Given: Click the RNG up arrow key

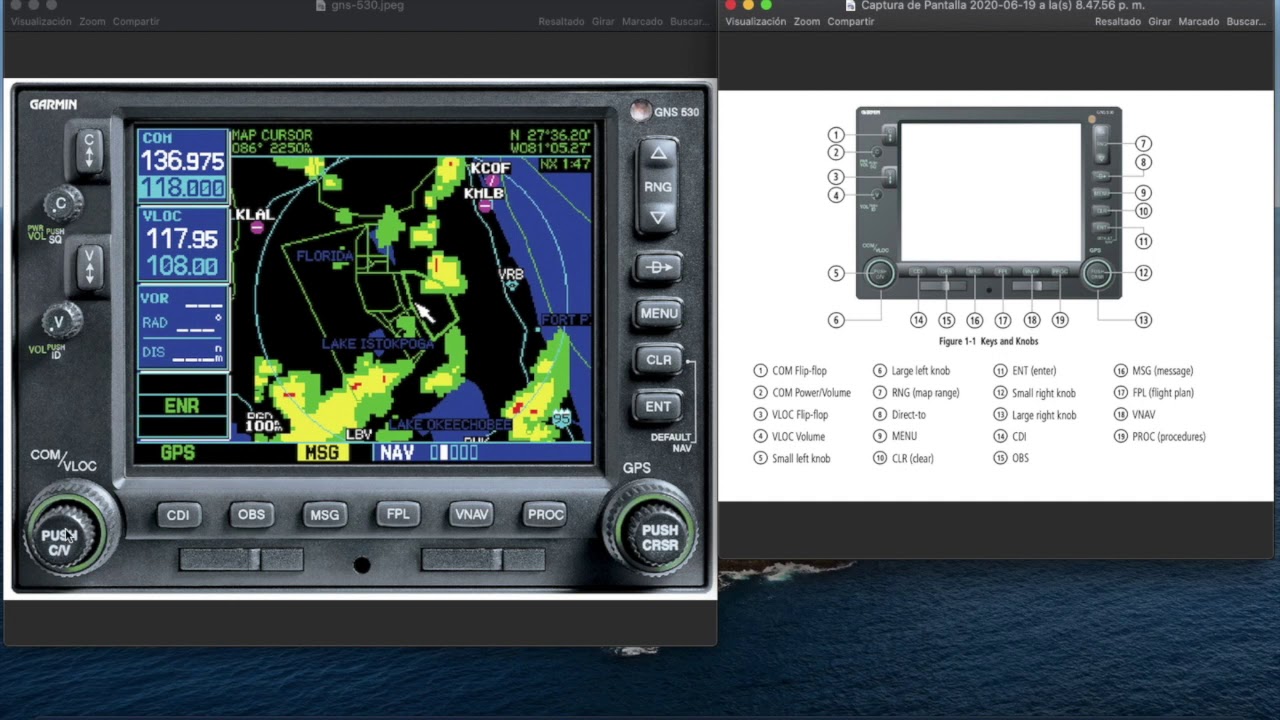Looking at the screenshot, I should (x=657, y=154).
